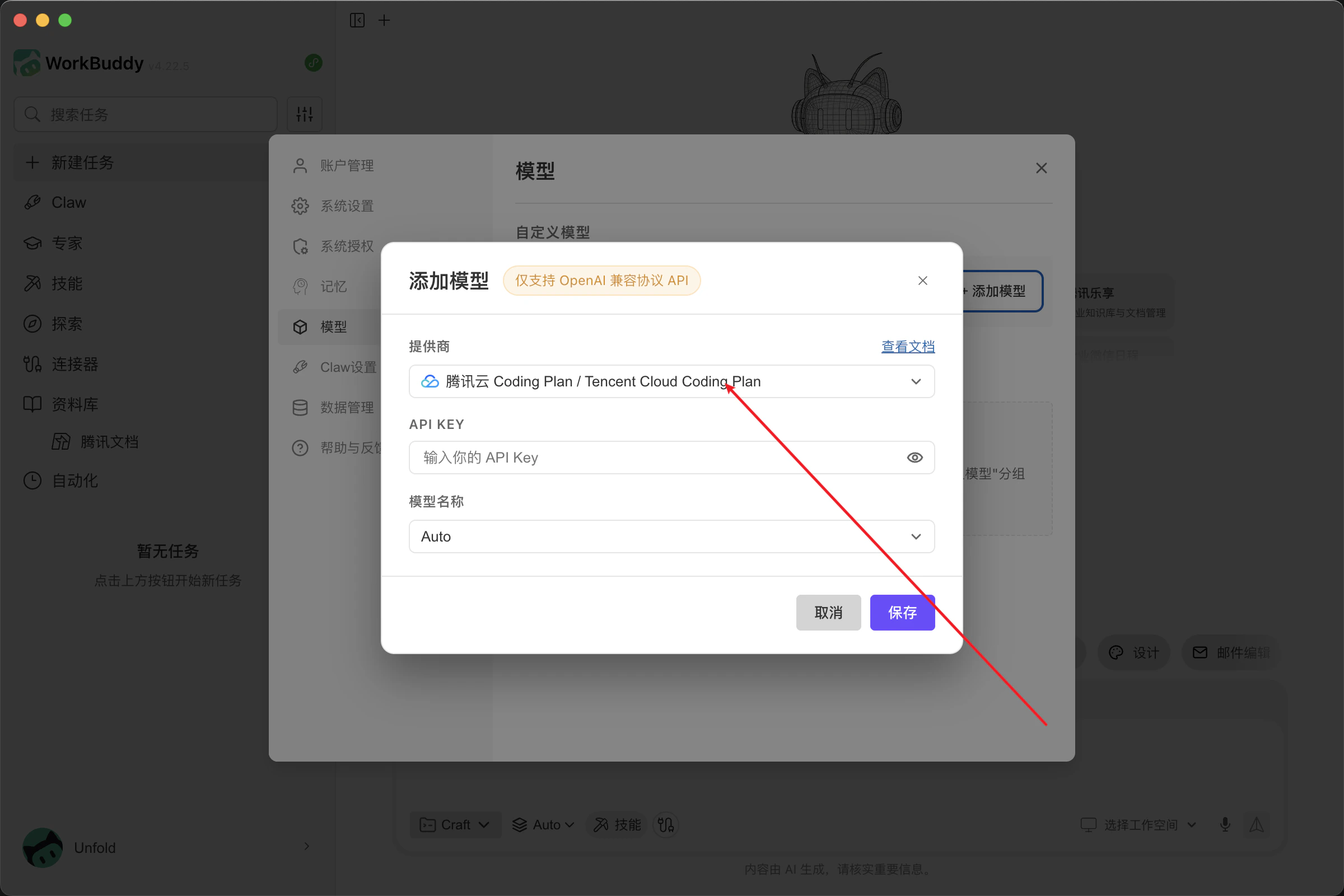This screenshot has width=1344, height=896.
Task: Click the microphone voice input icon
Action: coord(1225,824)
